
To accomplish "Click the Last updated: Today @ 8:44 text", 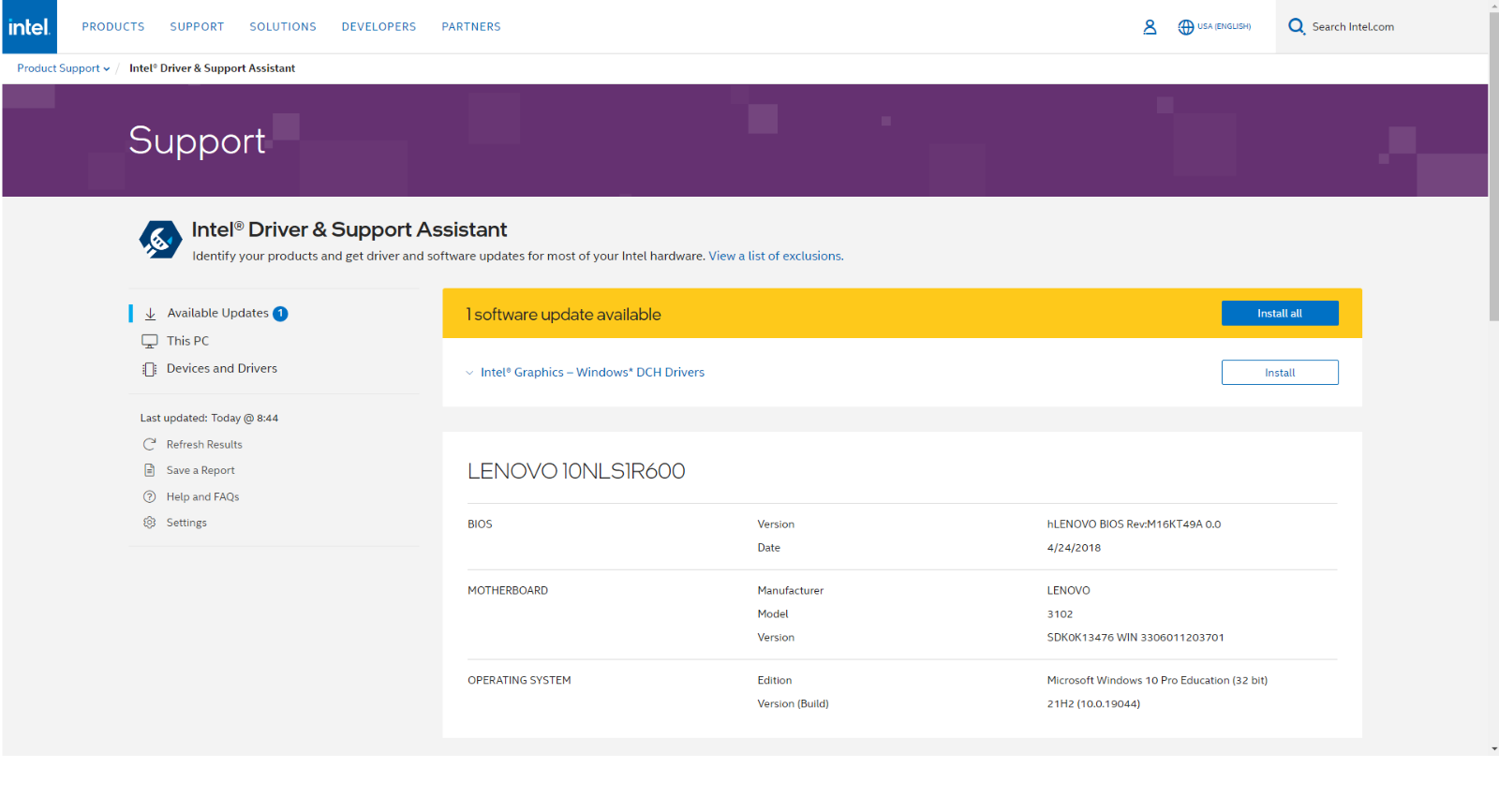I will click(x=209, y=419).
